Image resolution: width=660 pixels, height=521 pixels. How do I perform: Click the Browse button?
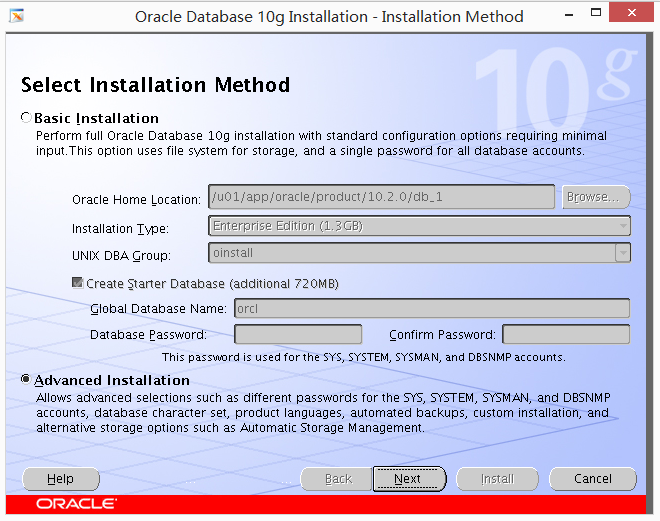pyautogui.click(x=596, y=197)
